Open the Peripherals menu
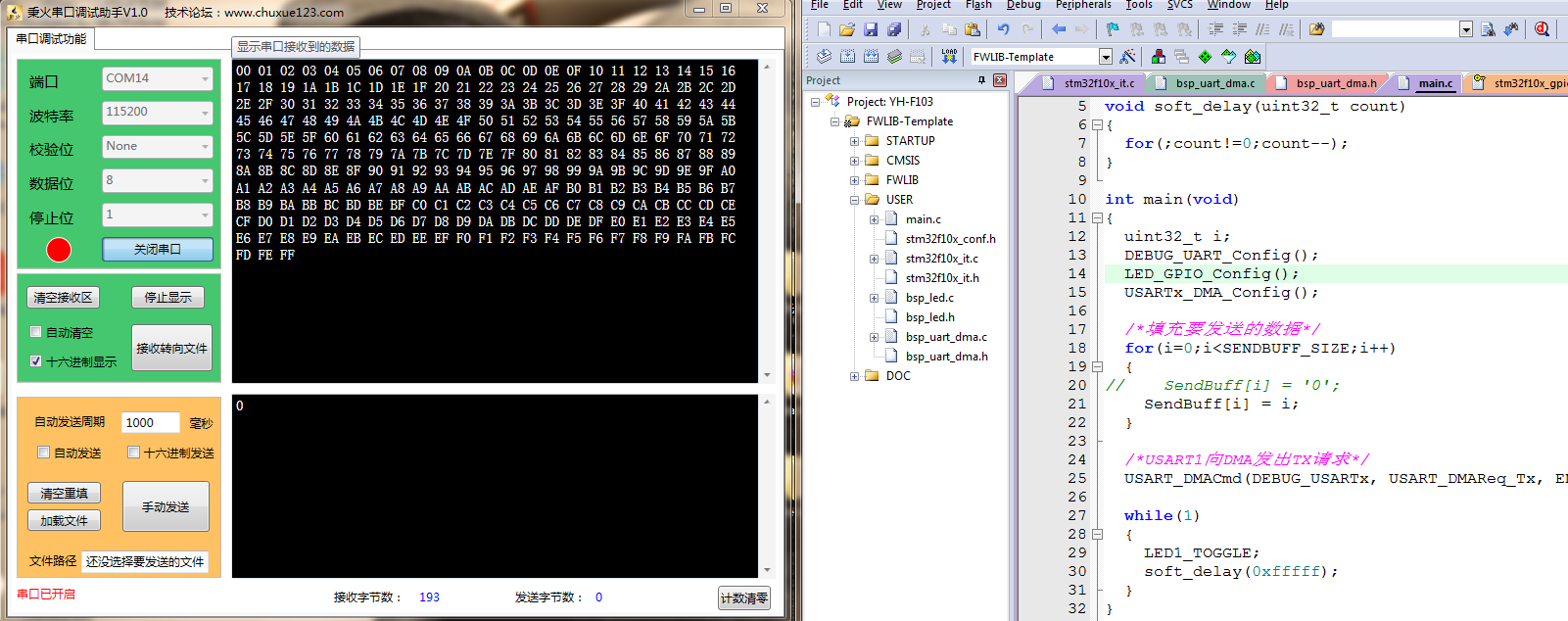Image resolution: width=1568 pixels, height=621 pixels. (x=1083, y=5)
